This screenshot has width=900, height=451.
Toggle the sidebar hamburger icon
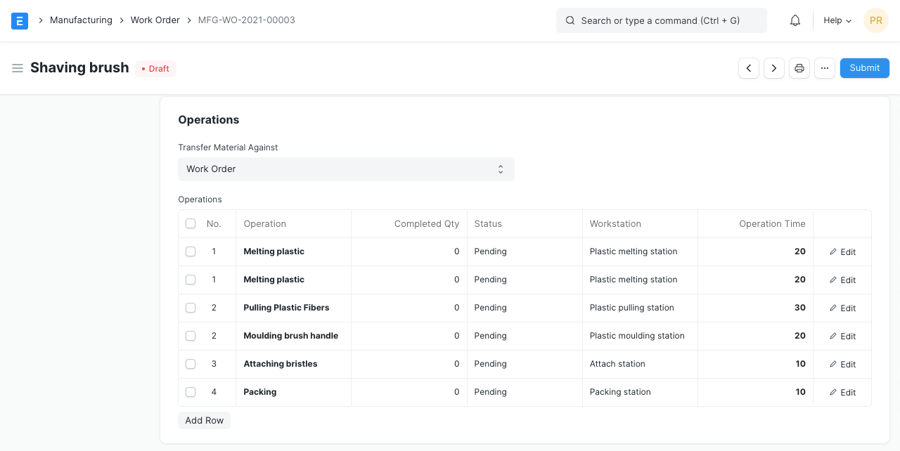(x=17, y=68)
